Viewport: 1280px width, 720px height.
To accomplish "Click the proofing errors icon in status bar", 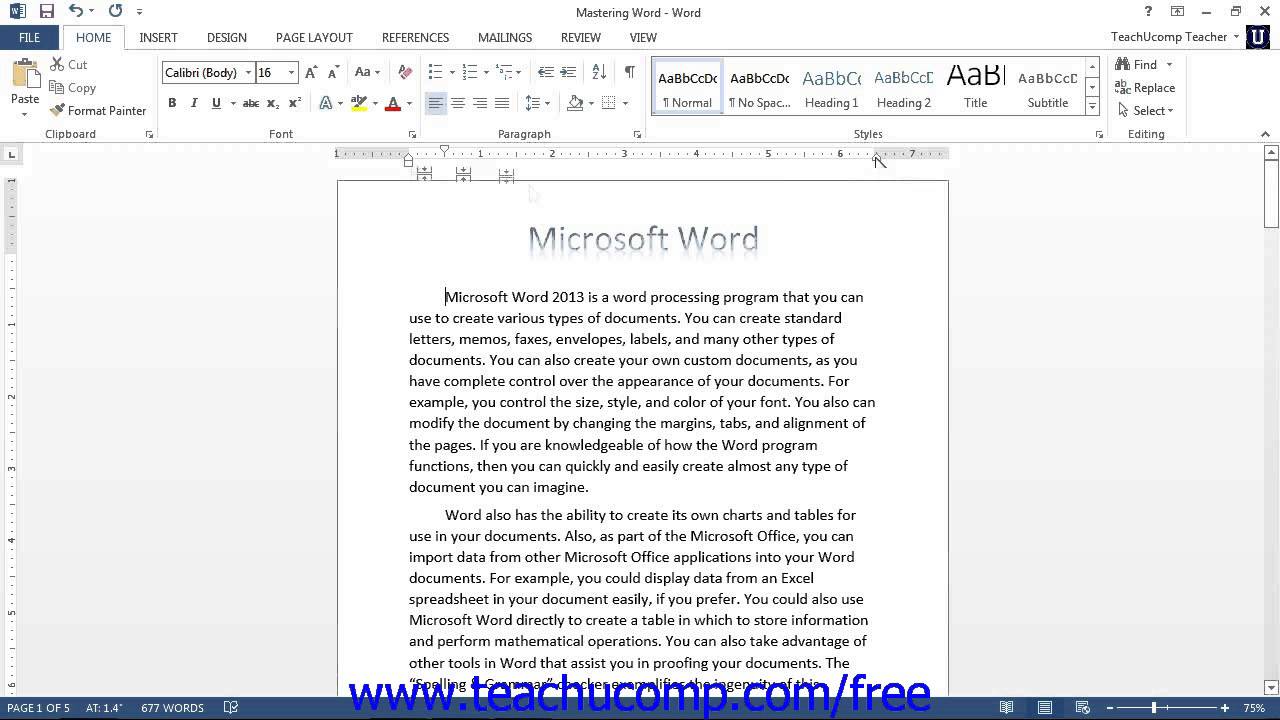I will coord(231,708).
